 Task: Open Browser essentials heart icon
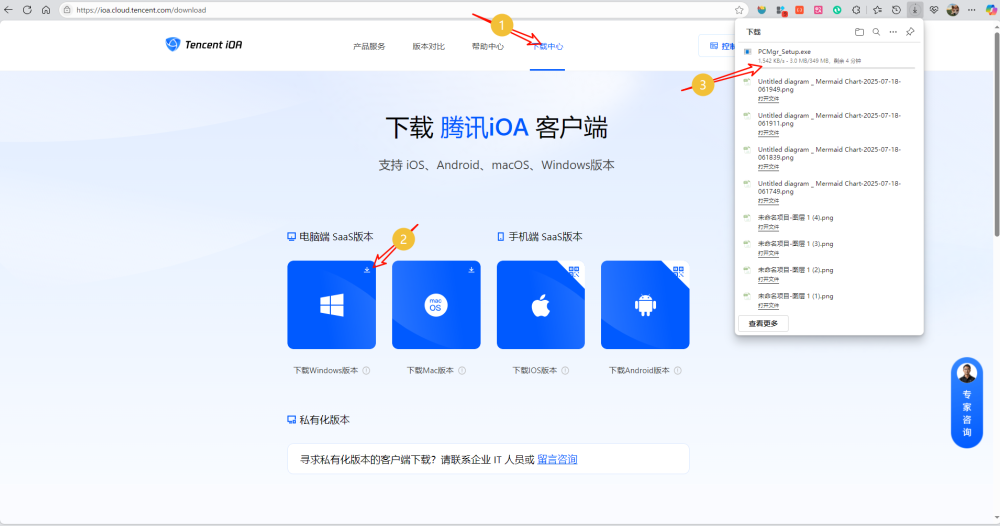(x=934, y=10)
